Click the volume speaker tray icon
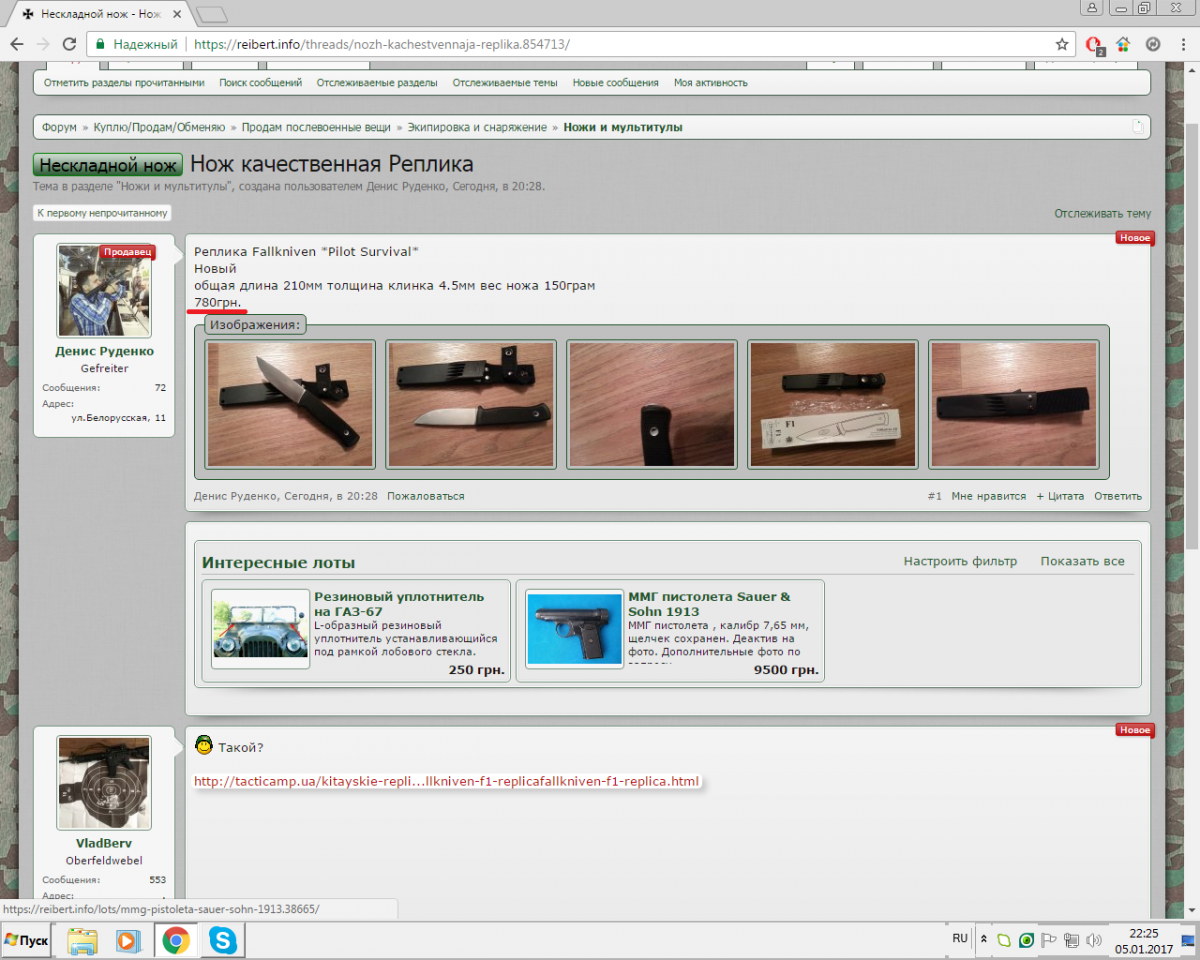Image resolution: width=1200 pixels, height=960 pixels. [x=1093, y=940]
